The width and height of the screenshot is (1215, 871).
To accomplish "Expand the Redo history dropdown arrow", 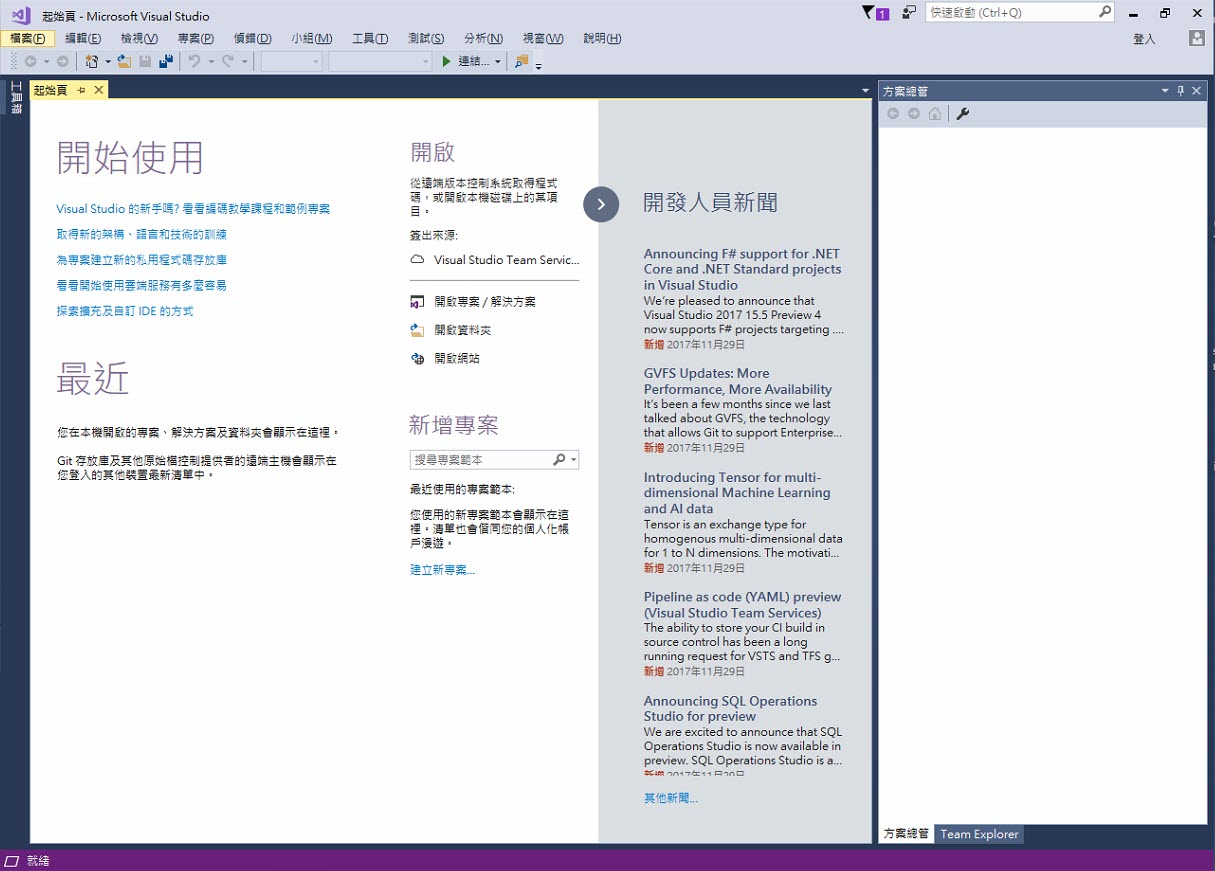I will (x=244, y=62).
